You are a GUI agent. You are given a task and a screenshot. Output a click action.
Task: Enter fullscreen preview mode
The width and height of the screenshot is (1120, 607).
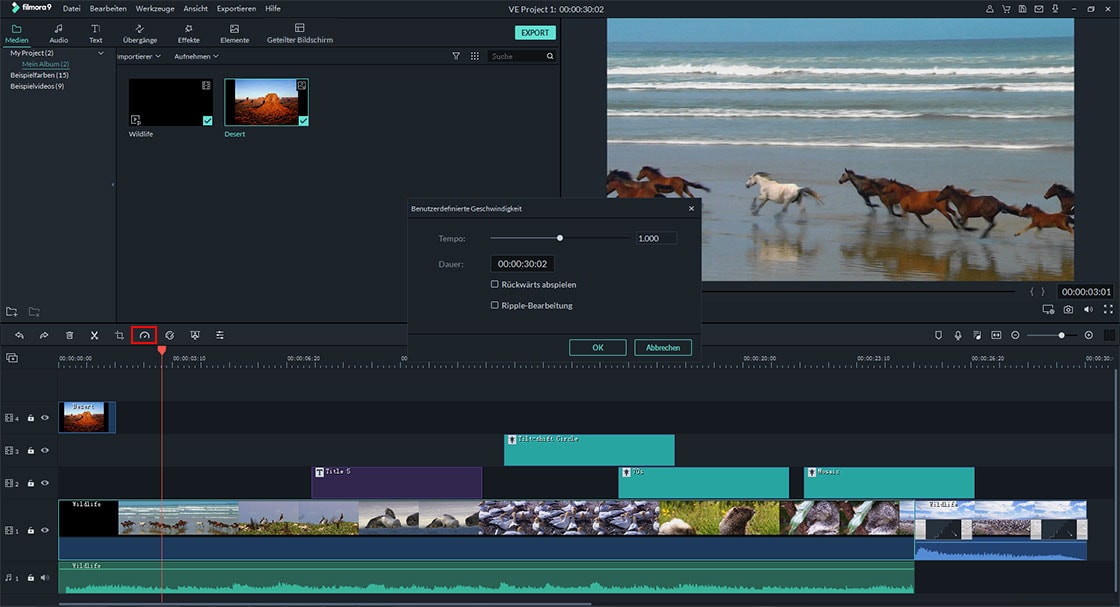coord(1108,309)
